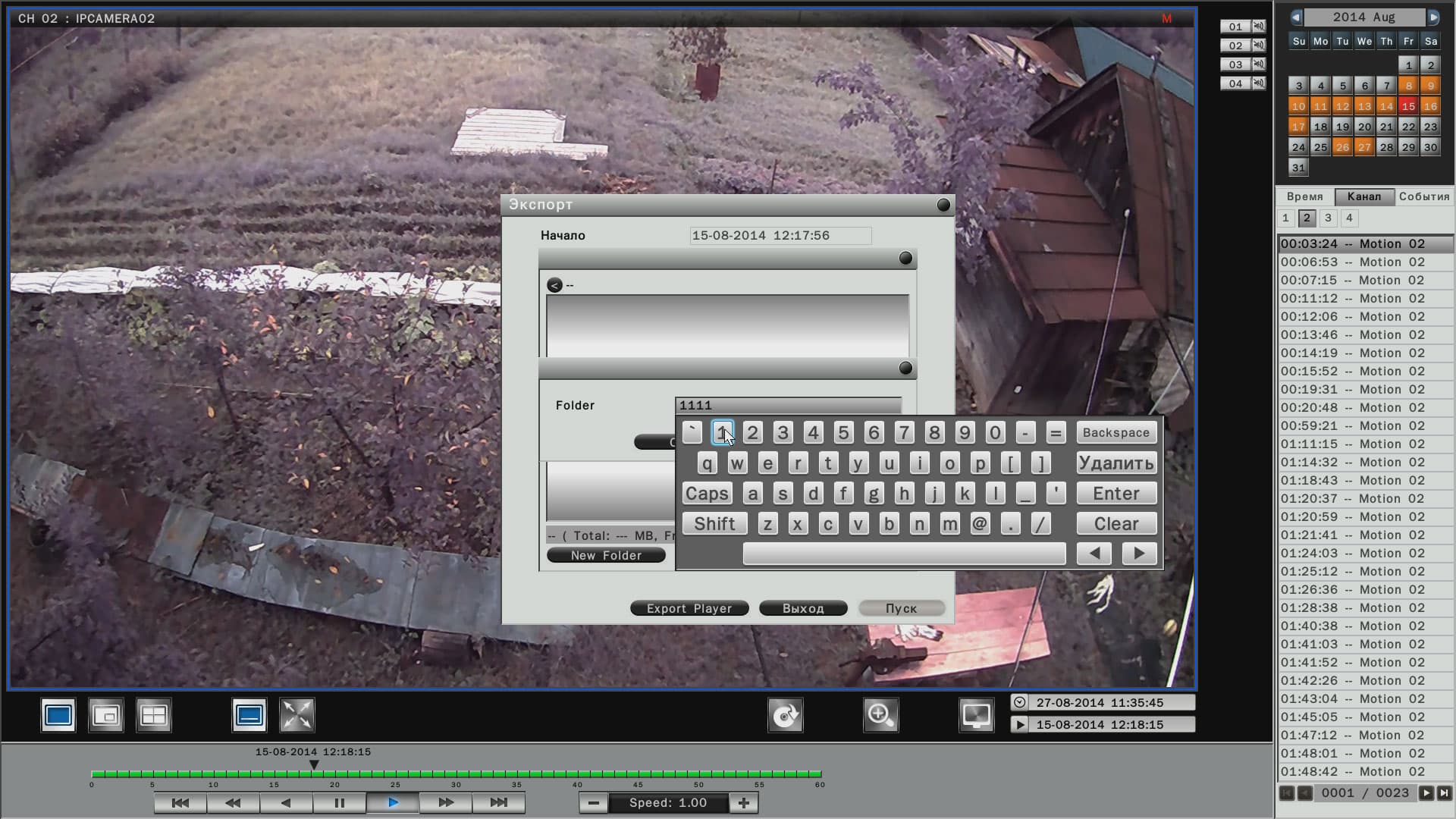Click the Folder name input field
Image resolution: width=1456 pixels, height=819 pixels.
[x=788, y=406]
